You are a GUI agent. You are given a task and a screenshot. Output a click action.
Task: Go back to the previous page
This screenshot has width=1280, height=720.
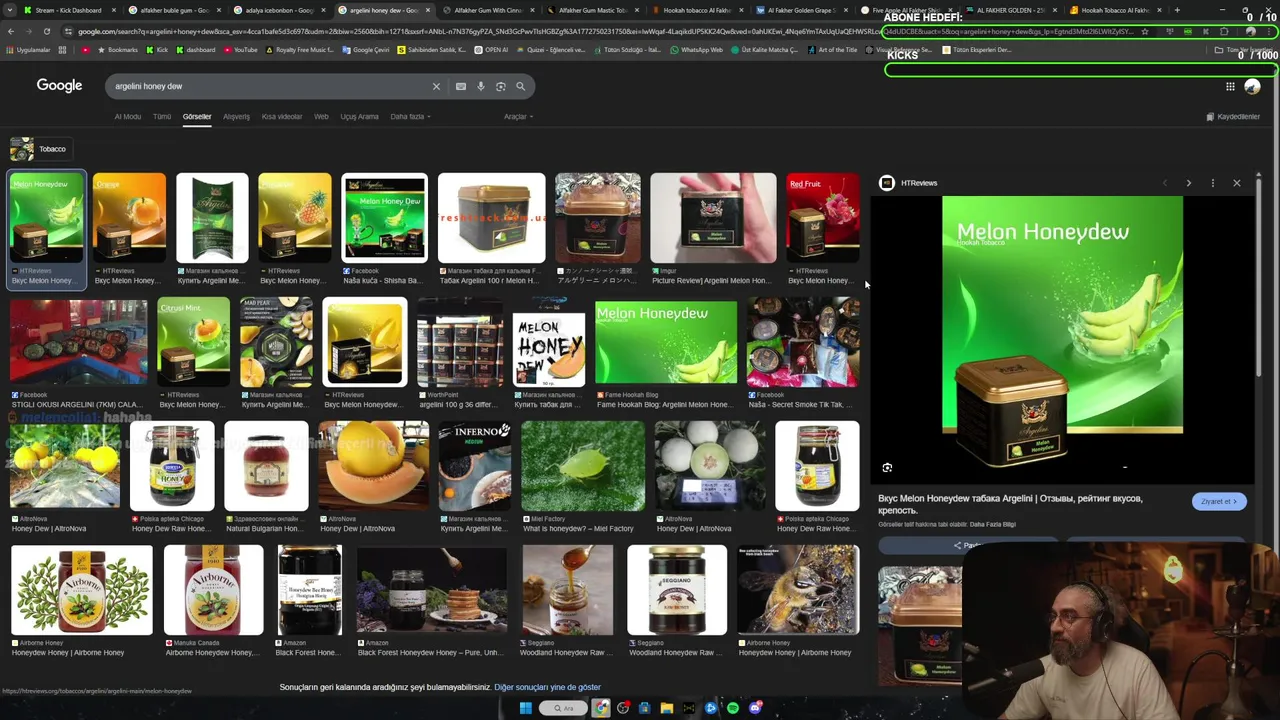[11, 31]
